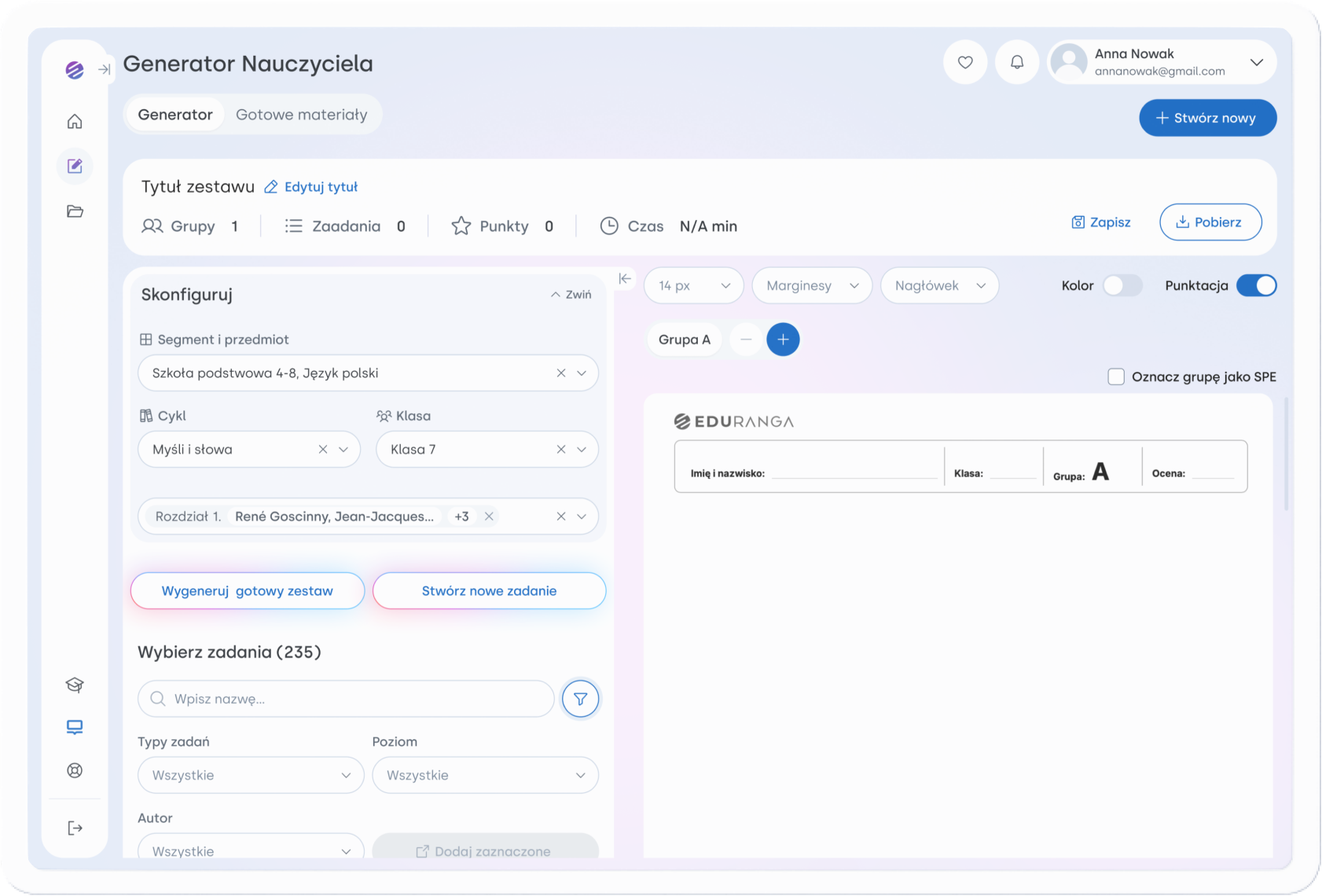The image size is (1322, 896).
Task: Add a new group with plus icon
Action: tap(783, 340)
